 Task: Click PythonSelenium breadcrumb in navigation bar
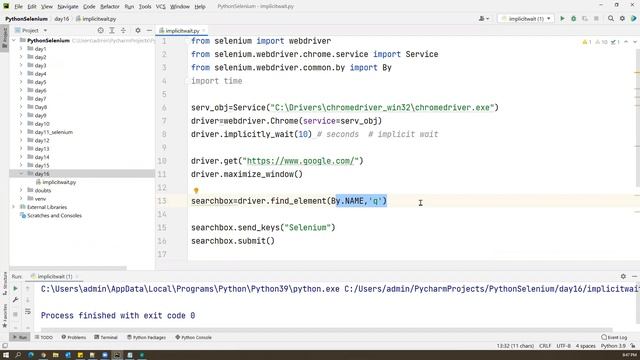26,19
